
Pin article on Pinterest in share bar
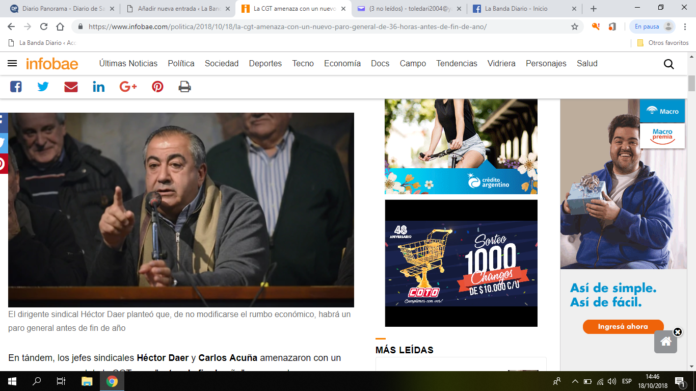tap(157, 87)
